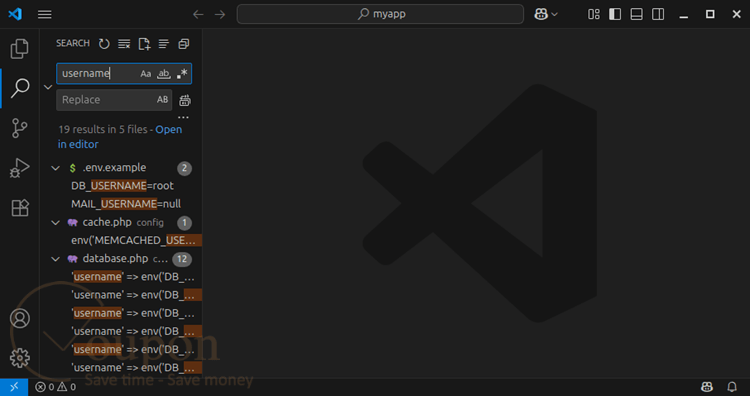Click the Replace All icon
The width and height of the screenshot is (750, 396).
click(x=185, y=100)
